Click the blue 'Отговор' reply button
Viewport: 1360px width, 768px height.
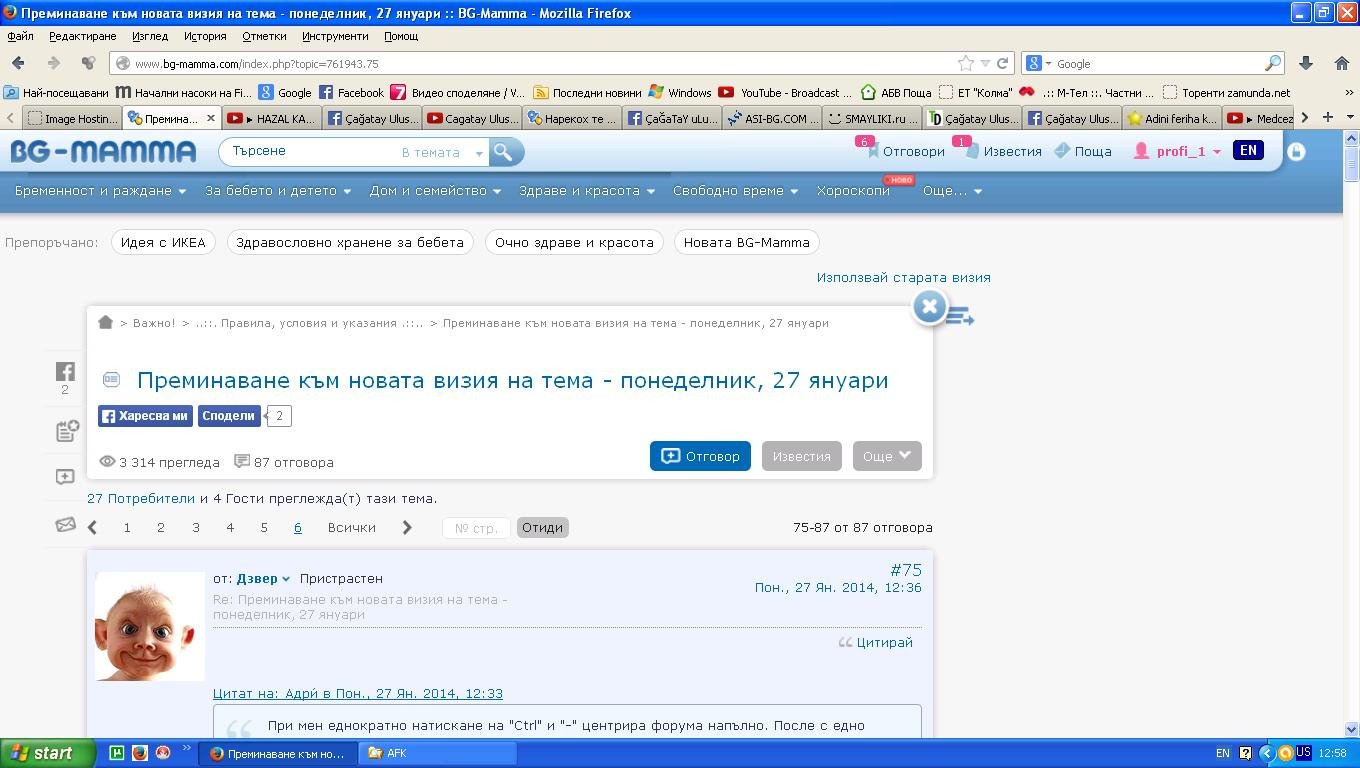point(700,456)
